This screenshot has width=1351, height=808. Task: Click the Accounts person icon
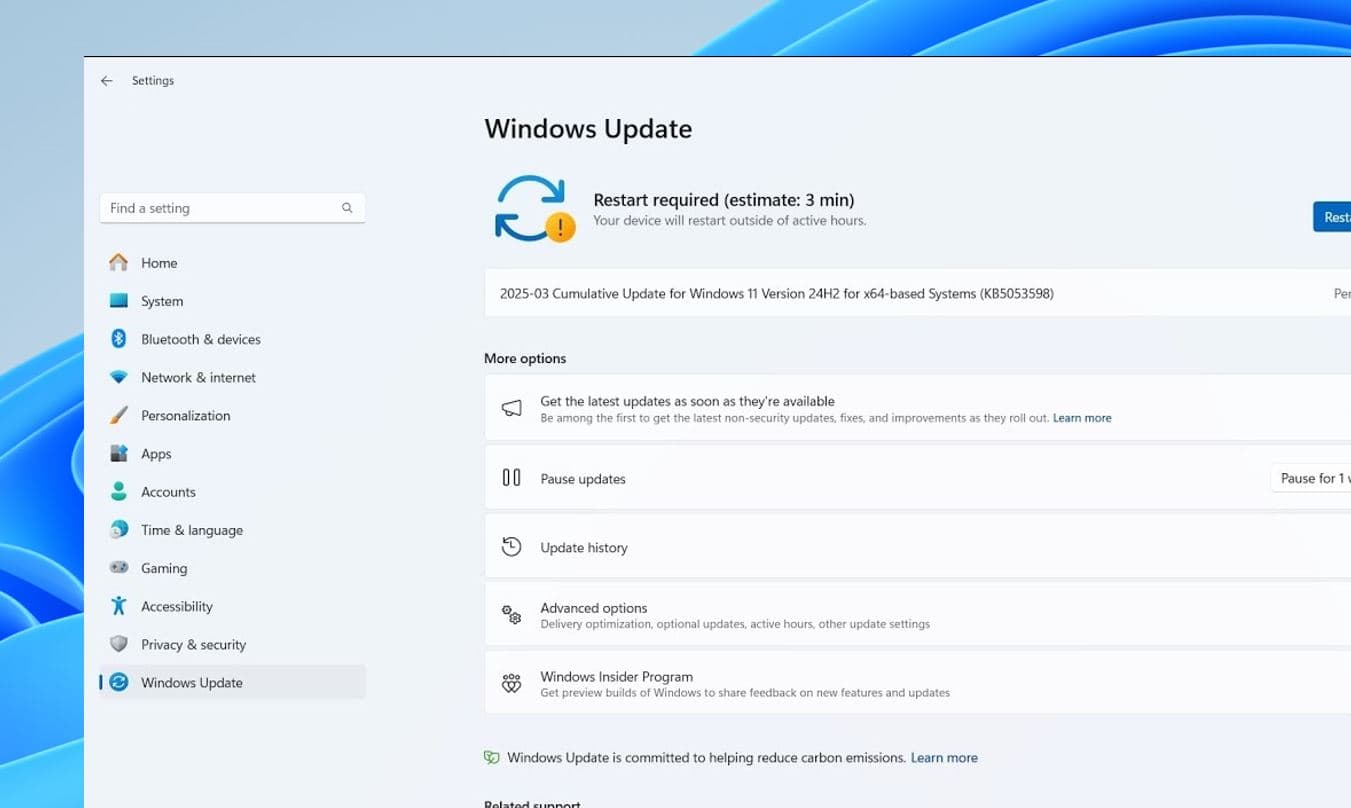point(118,492)
